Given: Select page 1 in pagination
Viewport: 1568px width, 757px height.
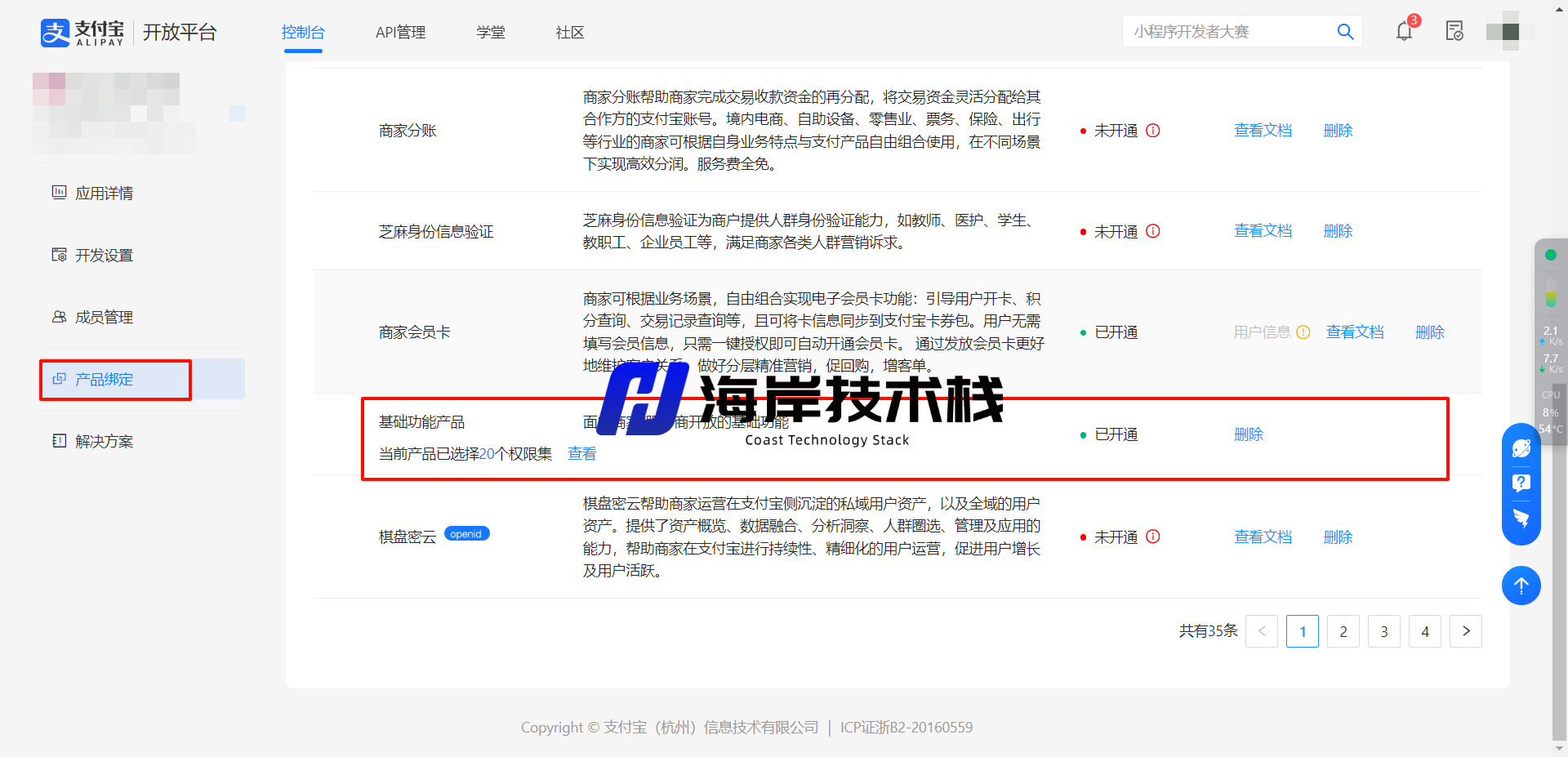Looking at the screenshot, I should pyautogui.click(x=1303, y=631).
